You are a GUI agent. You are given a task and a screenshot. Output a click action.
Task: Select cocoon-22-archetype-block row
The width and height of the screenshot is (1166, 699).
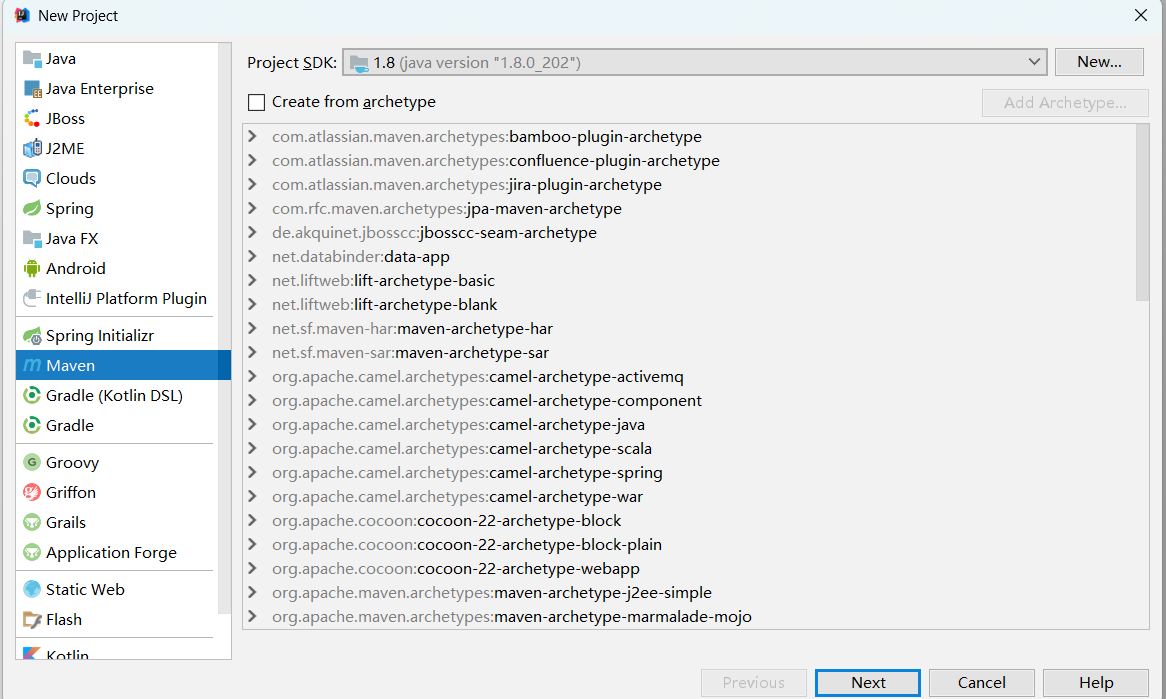coord(689,521)
